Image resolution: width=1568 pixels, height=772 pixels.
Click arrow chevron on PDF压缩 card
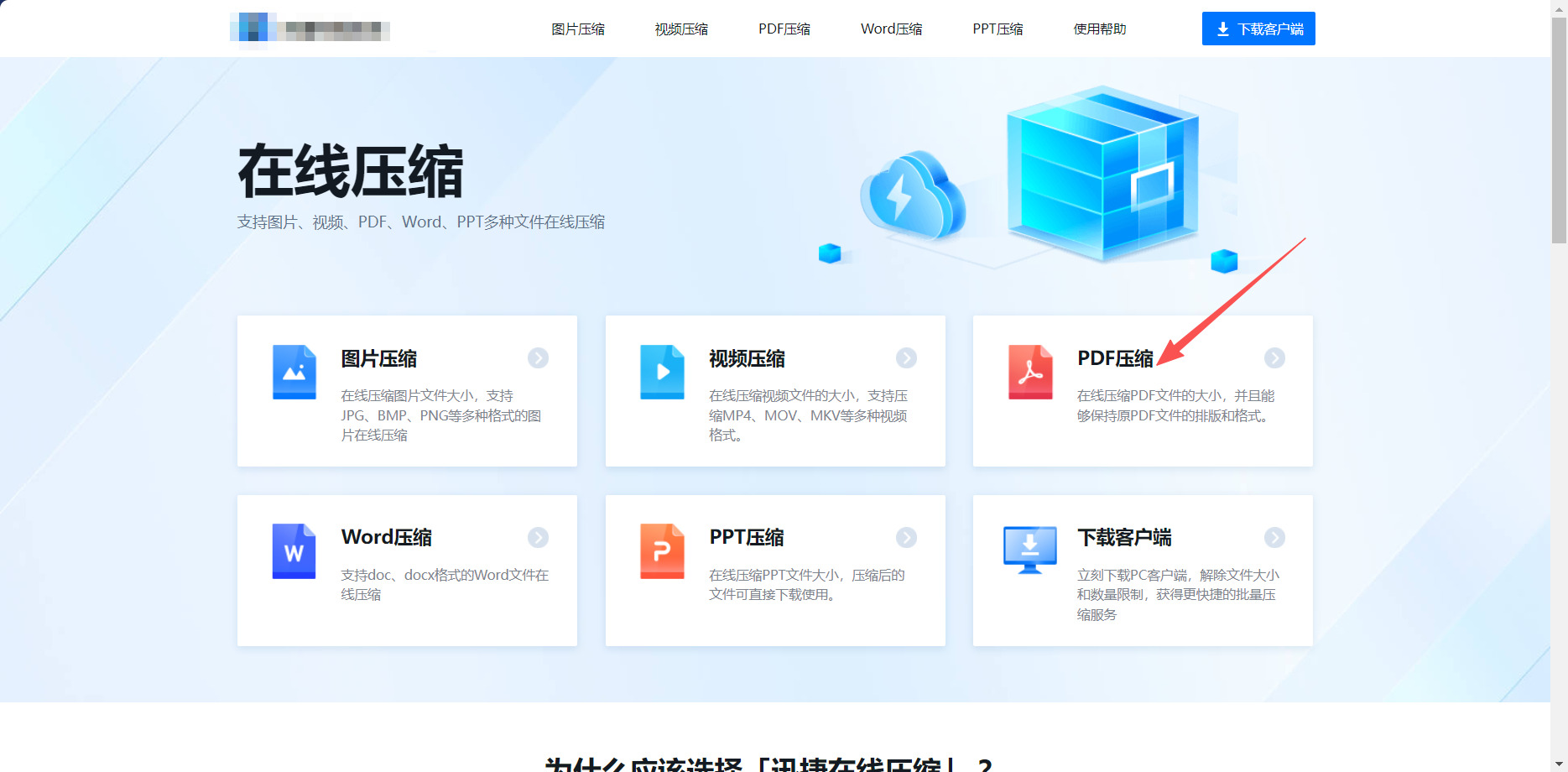point(1274,358)
